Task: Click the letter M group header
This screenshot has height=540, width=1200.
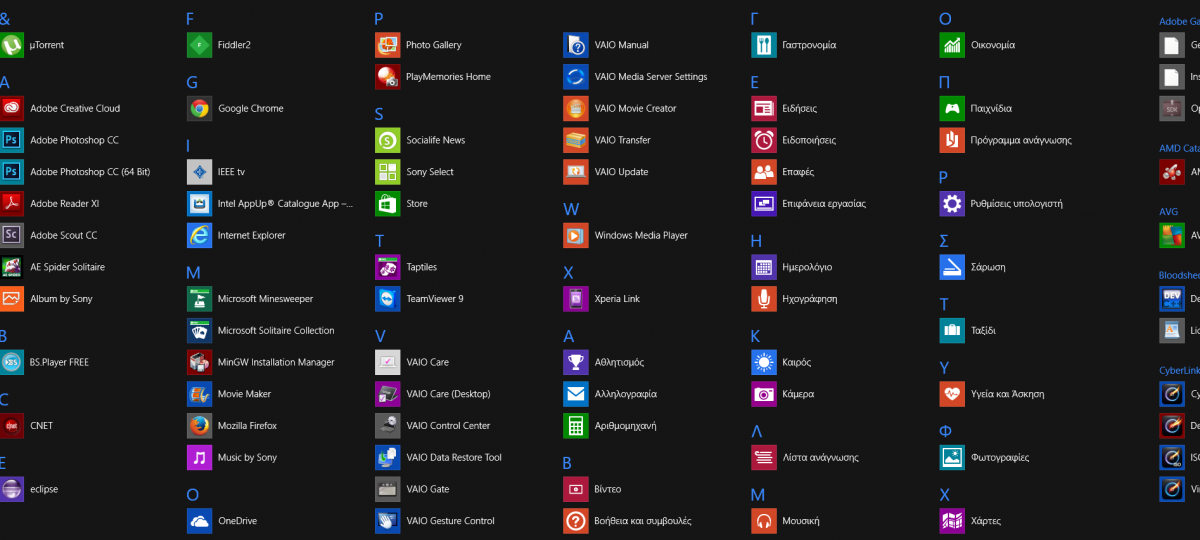Action: tap(194, 272)
